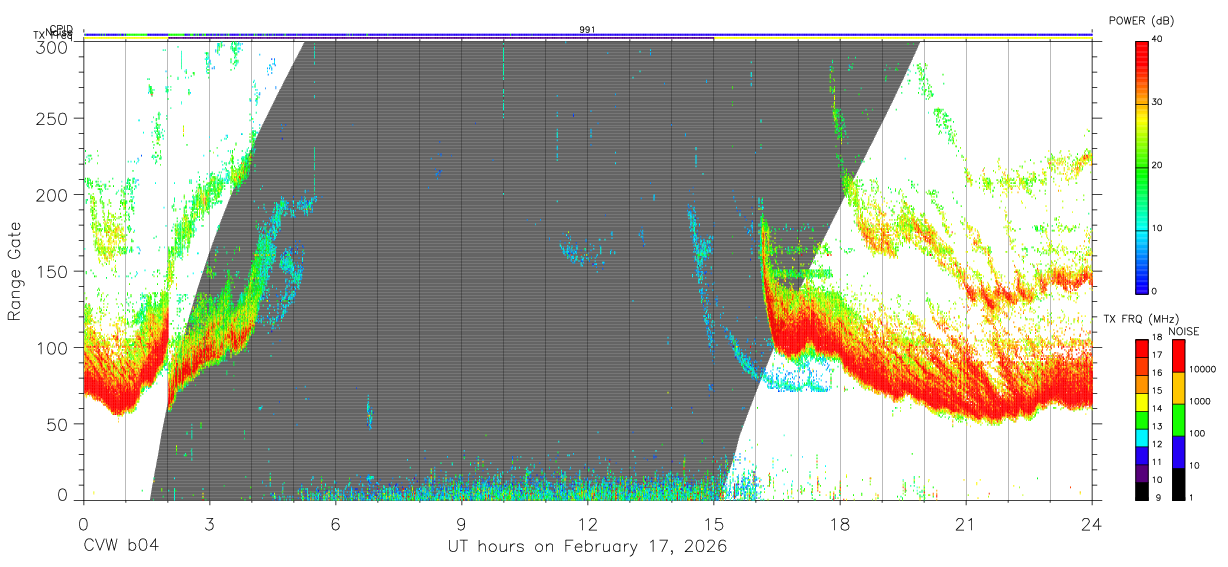Click the TX FRQ (MHz) legend title
1228x567 pixels.
pyautogui.click(x=1142, y=319)
